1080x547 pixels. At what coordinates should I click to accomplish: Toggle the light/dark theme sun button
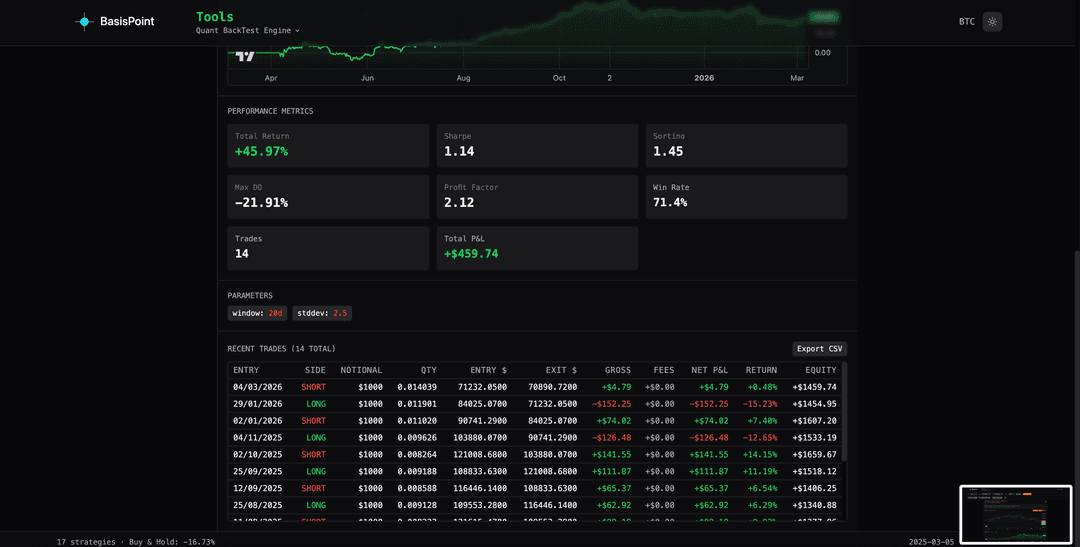click(992, 21)
